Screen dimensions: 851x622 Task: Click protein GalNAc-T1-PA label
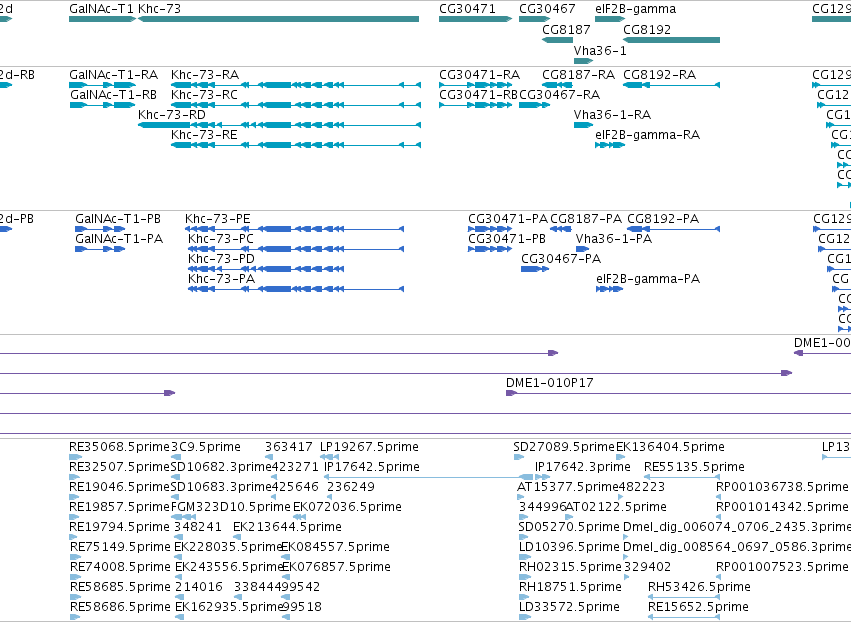click(119, 239)
